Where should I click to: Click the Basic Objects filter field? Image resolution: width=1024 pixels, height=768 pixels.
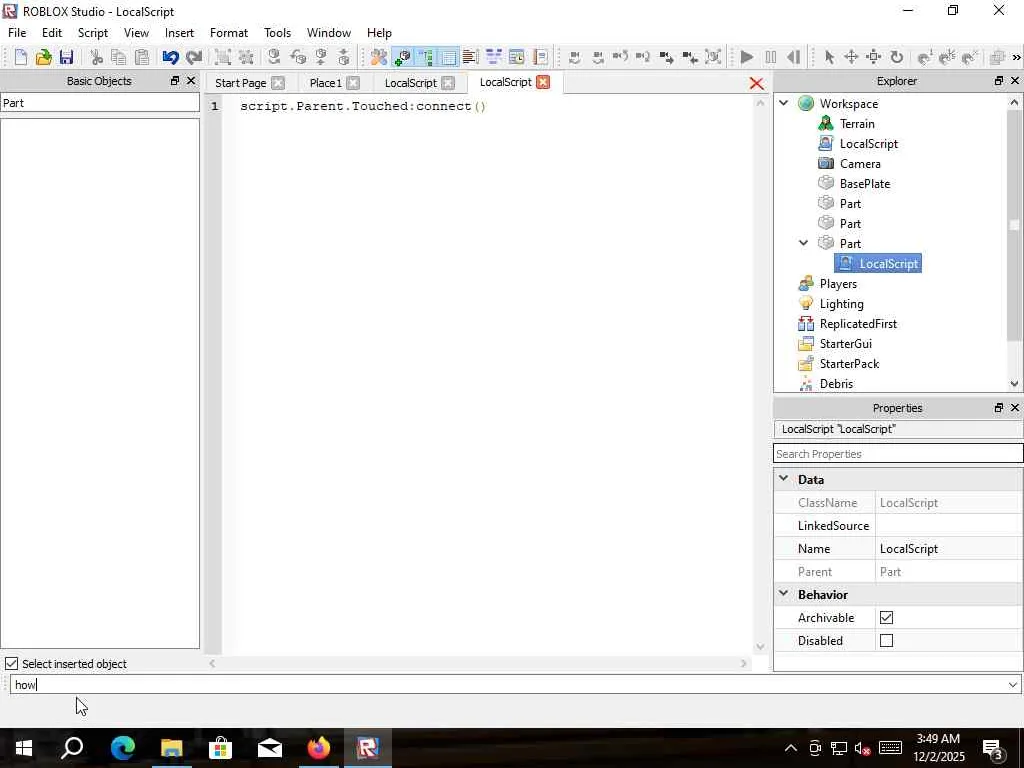coord(100,103)
